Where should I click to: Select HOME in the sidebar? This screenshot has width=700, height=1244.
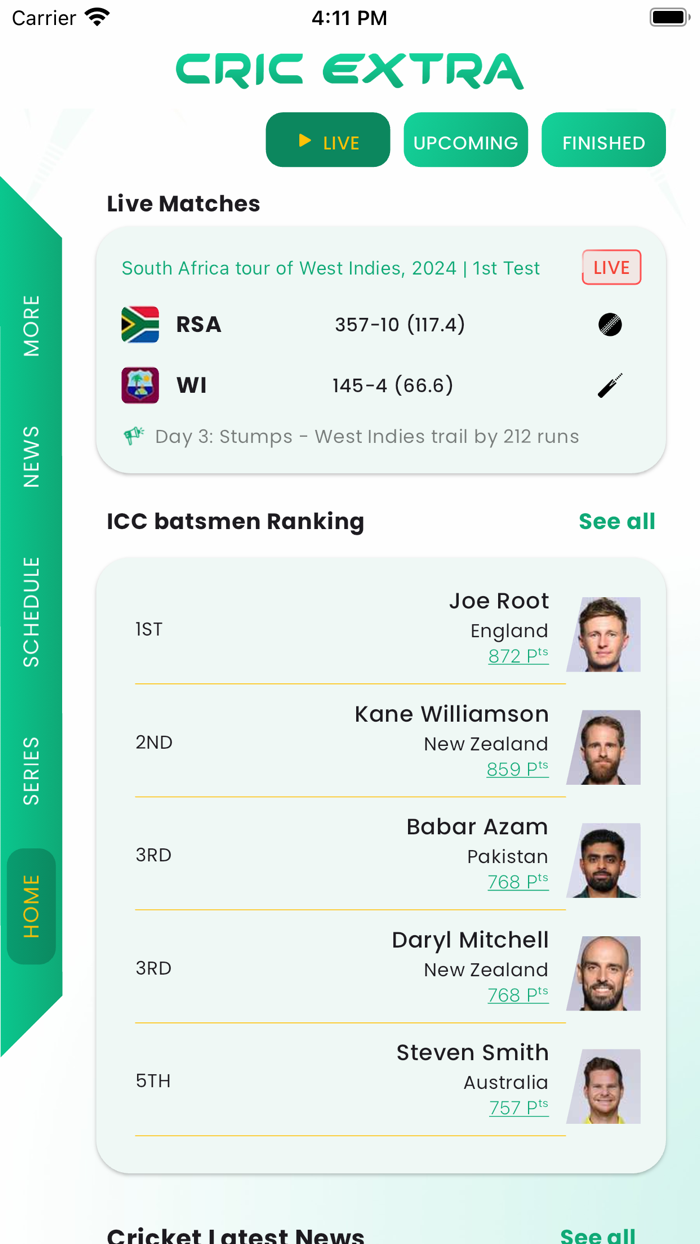coord(31,905)
